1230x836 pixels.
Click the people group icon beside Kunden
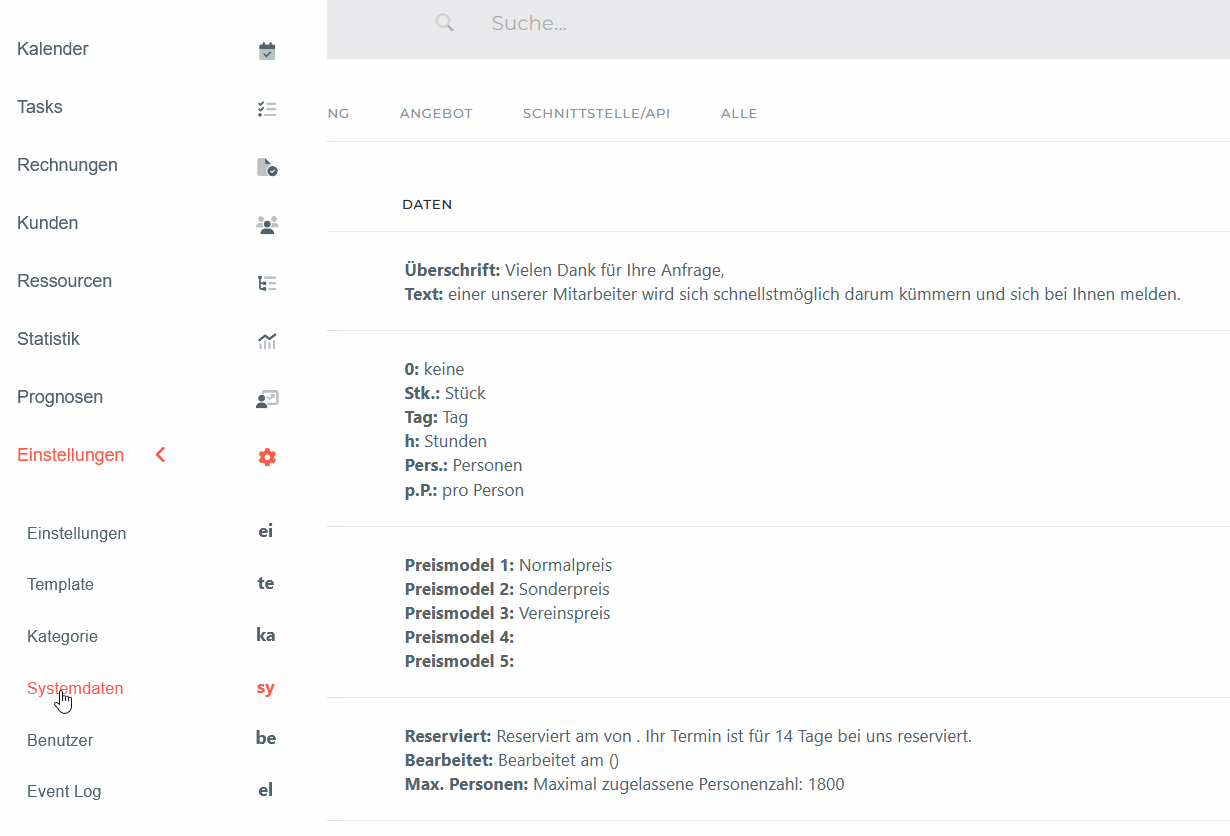[x=267, y=225]
